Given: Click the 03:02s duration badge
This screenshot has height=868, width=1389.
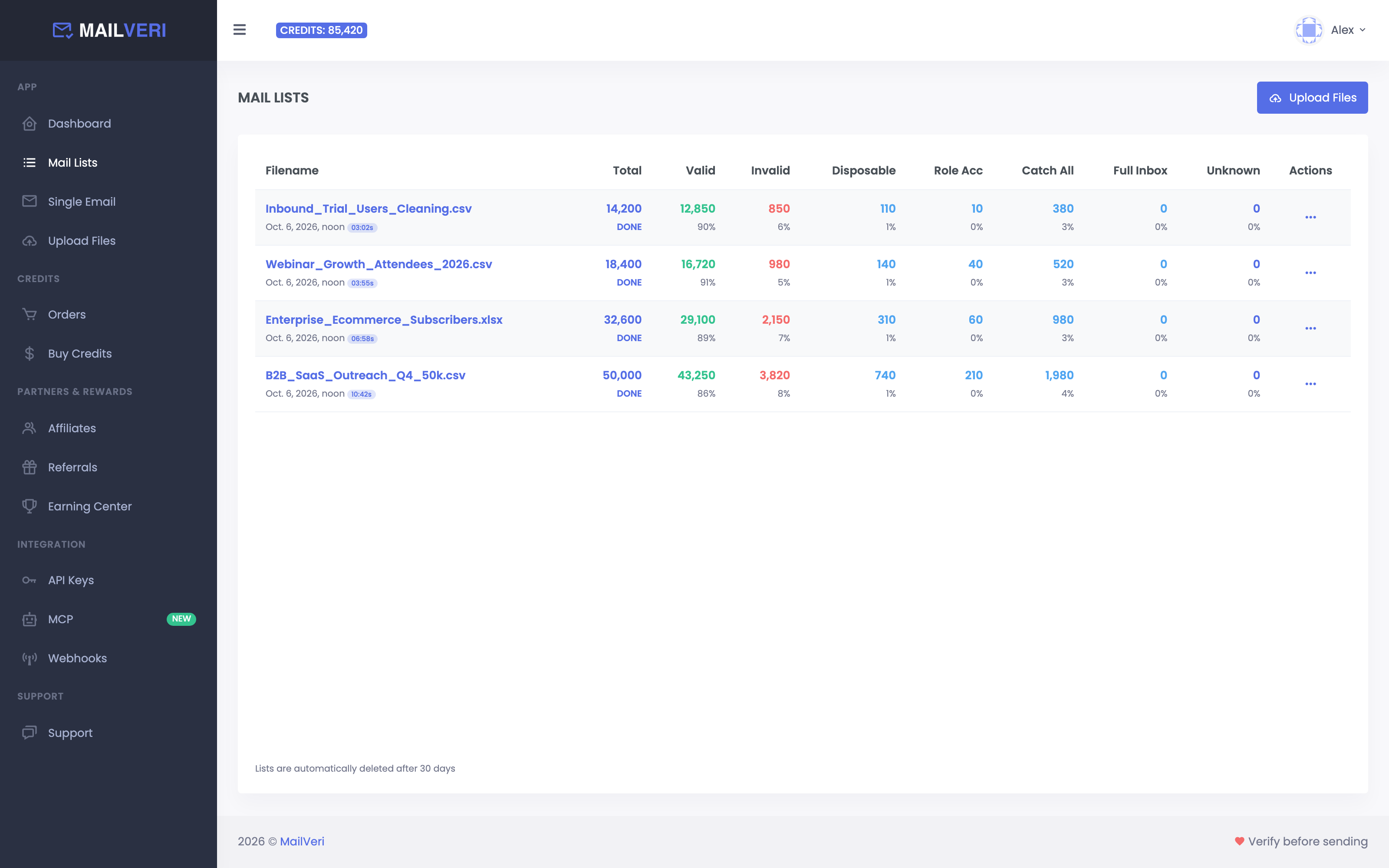Looking at the screenshot, I should 362,228.
